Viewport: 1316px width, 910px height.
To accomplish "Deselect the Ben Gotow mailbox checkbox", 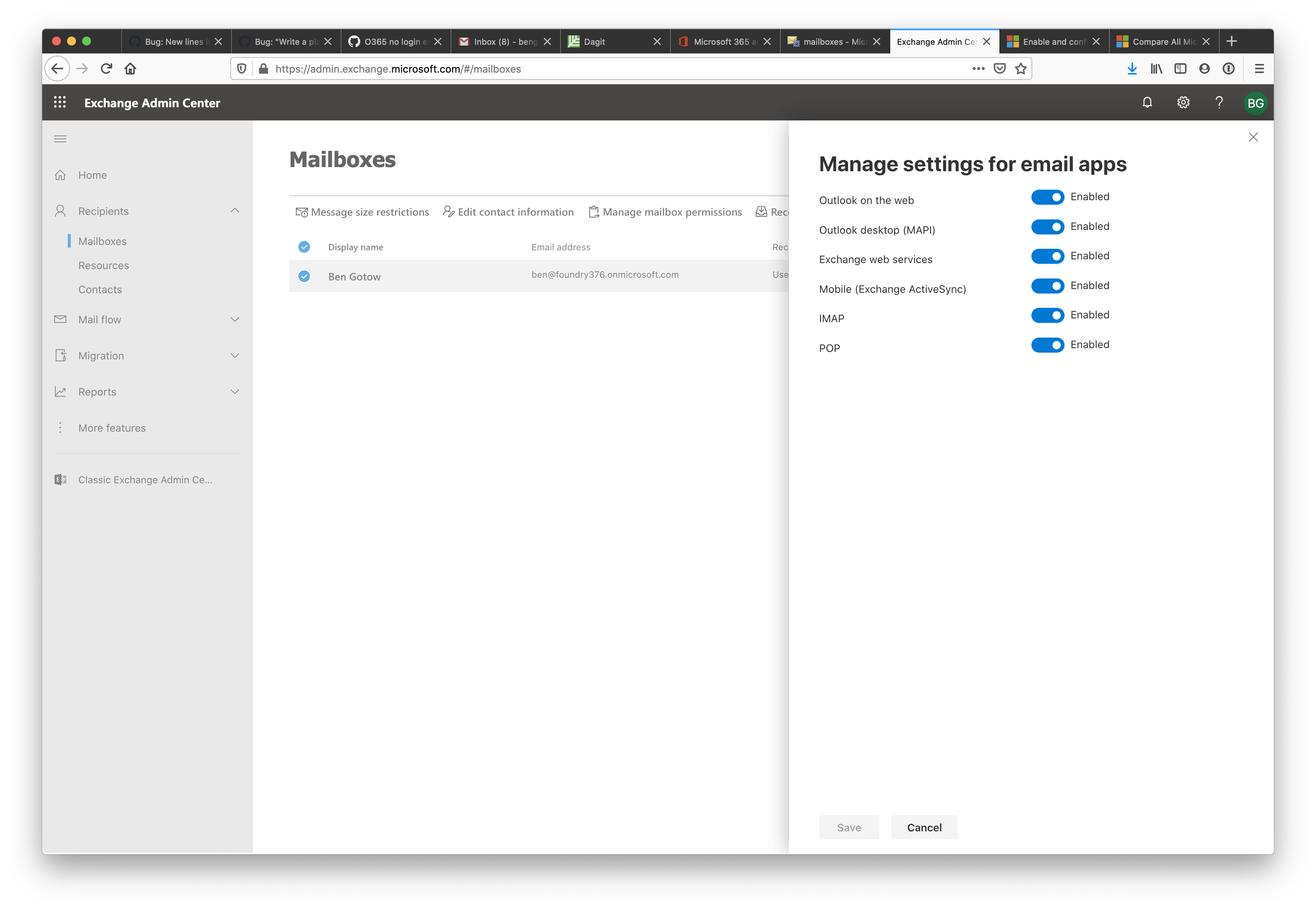I will tap(304, 276).
